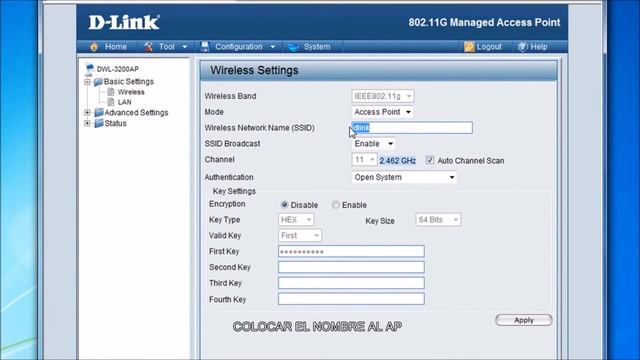This screenshot has width=640, height=360.
Task: Open the Configuration menu
Action: [239, 47]
